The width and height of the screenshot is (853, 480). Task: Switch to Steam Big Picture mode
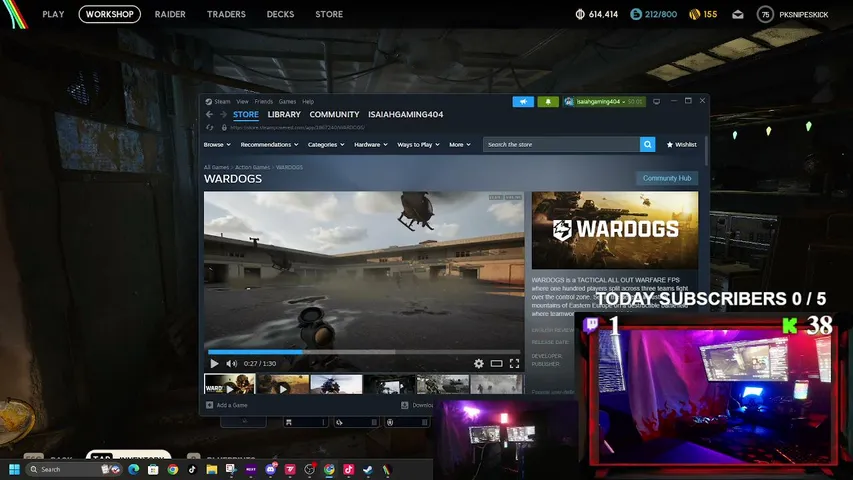coord(657,102)
